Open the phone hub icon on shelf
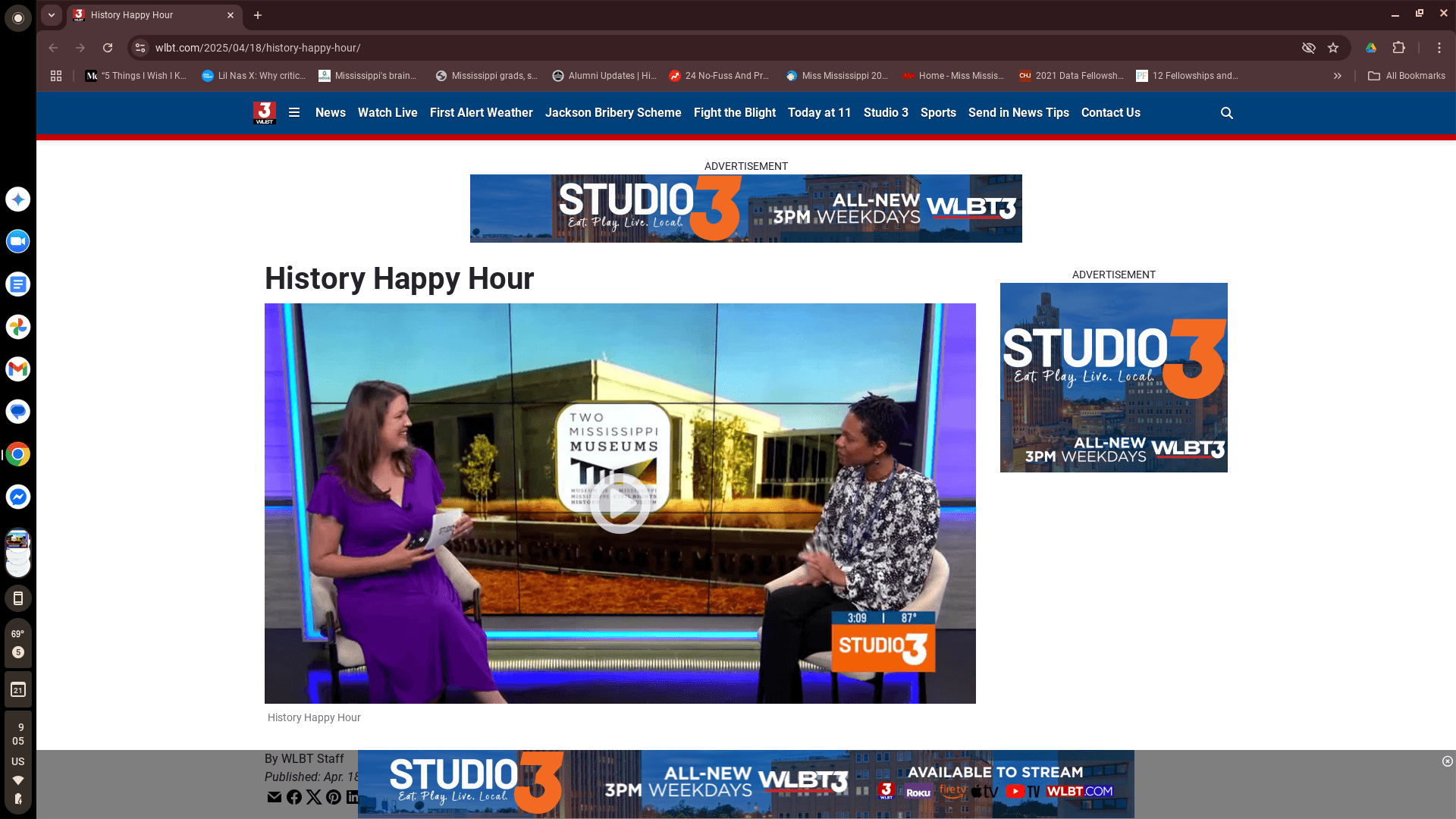1456x819 pixels. click(18, 598)
